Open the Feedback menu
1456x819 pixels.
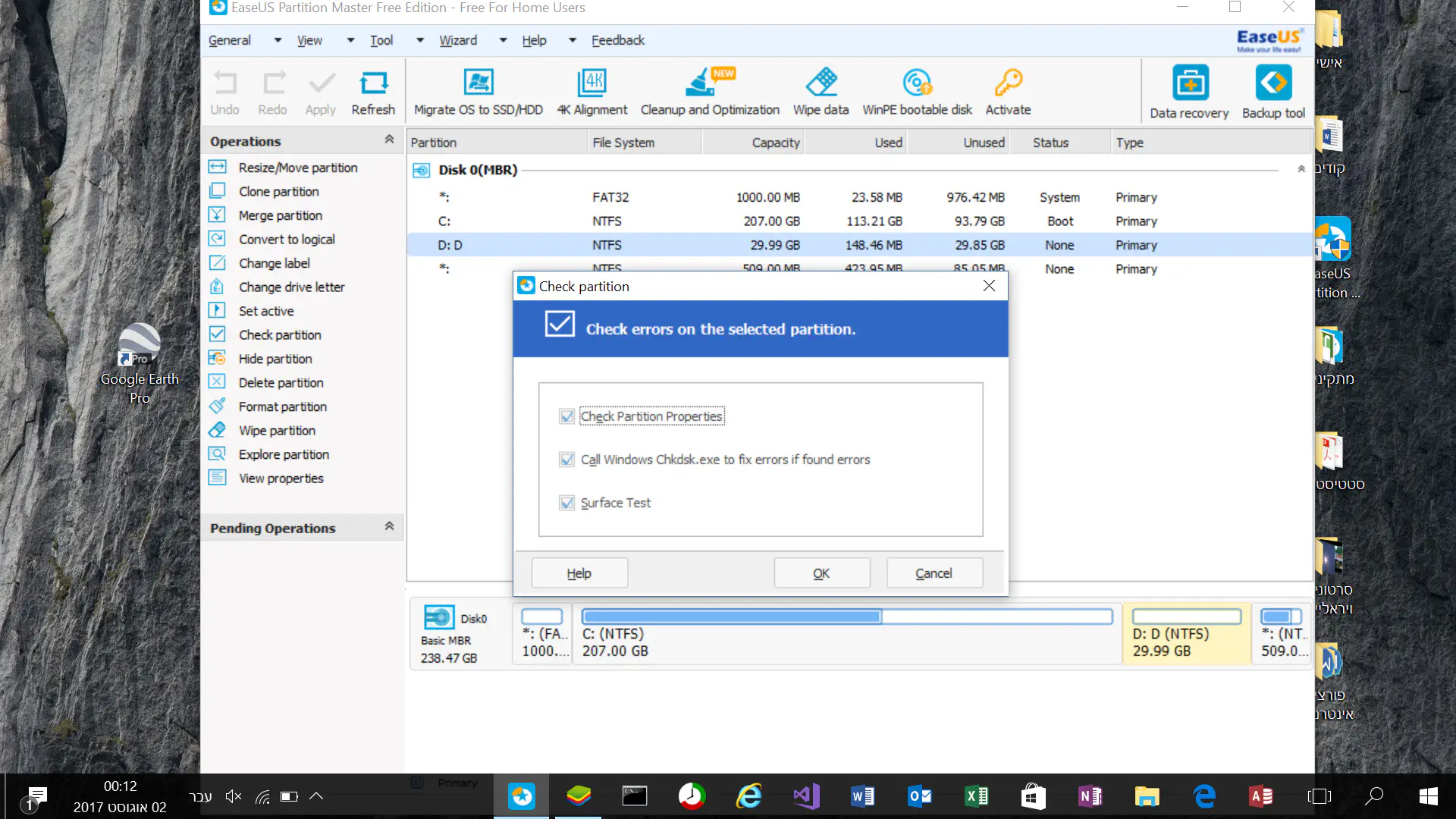[617, 40]
